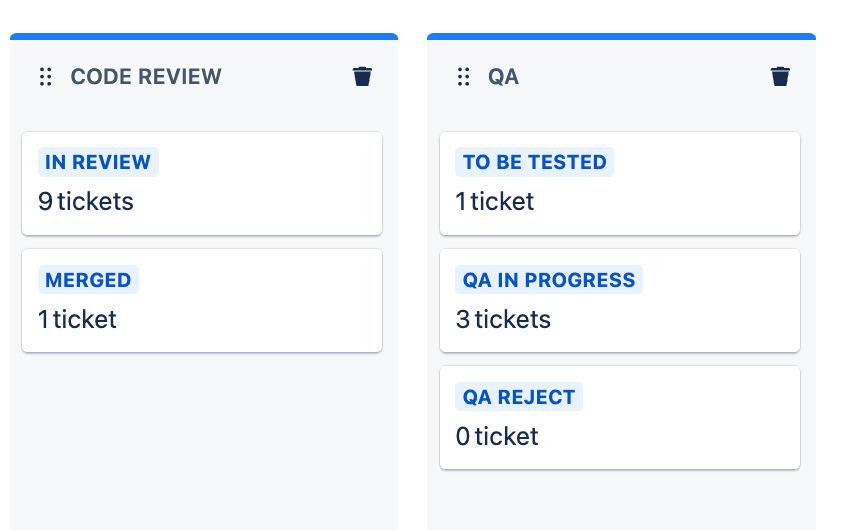Open the 0 ticket count
This screenshot has height=530, width=842.
click(x=497, y=437)
